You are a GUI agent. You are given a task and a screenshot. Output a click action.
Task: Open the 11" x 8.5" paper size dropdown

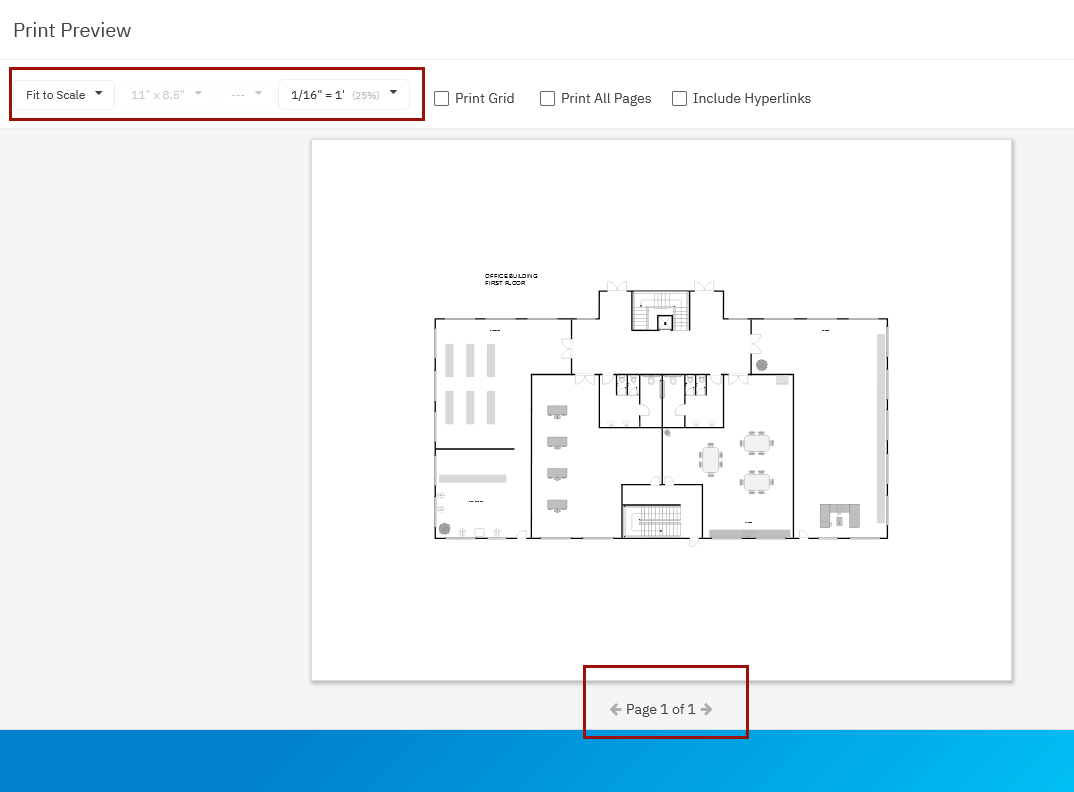tap(166, 95)
